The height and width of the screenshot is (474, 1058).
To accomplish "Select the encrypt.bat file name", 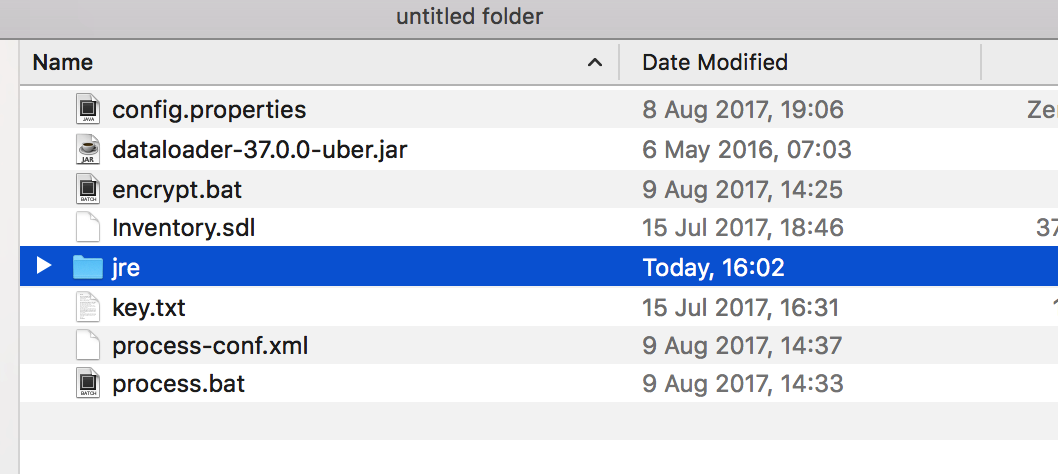I will (x=177, y=189).
